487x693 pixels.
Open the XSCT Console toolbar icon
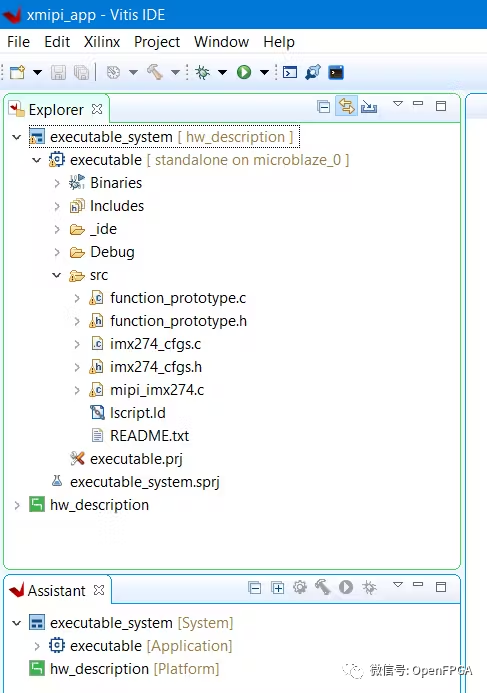(x=290, y=72)
